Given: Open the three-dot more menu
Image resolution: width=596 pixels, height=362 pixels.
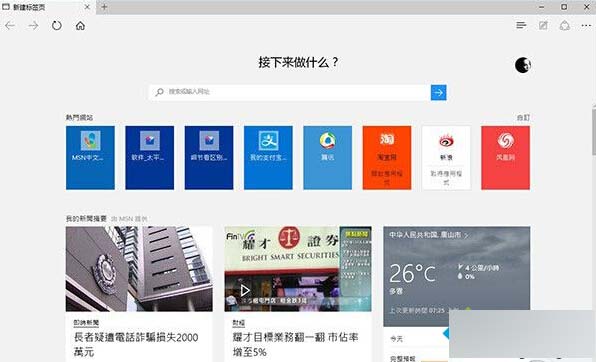Looking at the screenshot, I should (x=586, y=25).
